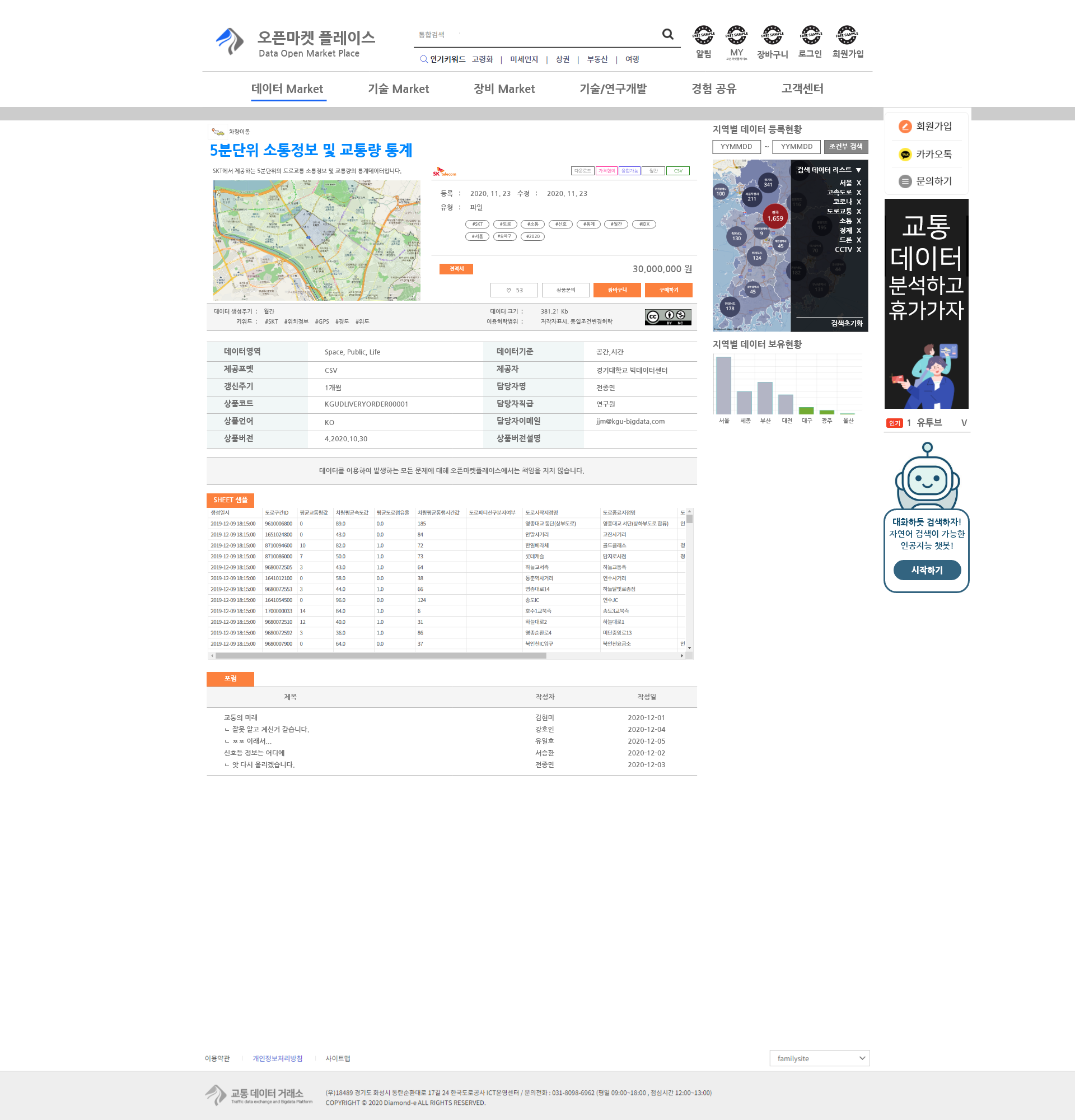Expand the popular keyword 유튜브 ranking list
Image resolution: width=1075 pixels, height=1120 pixels.
(x=964, y=423)
